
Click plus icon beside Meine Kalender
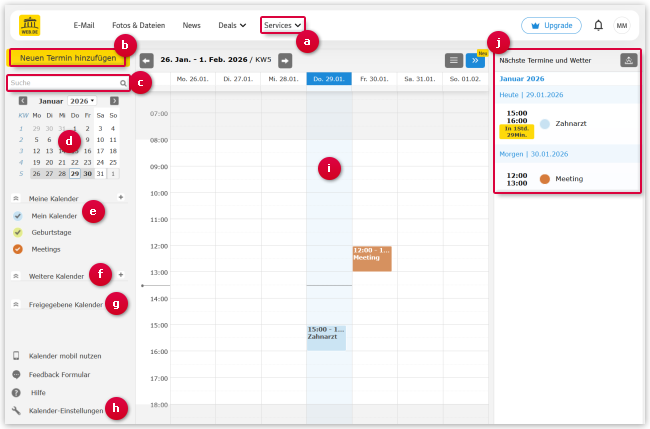click(121, 198)
